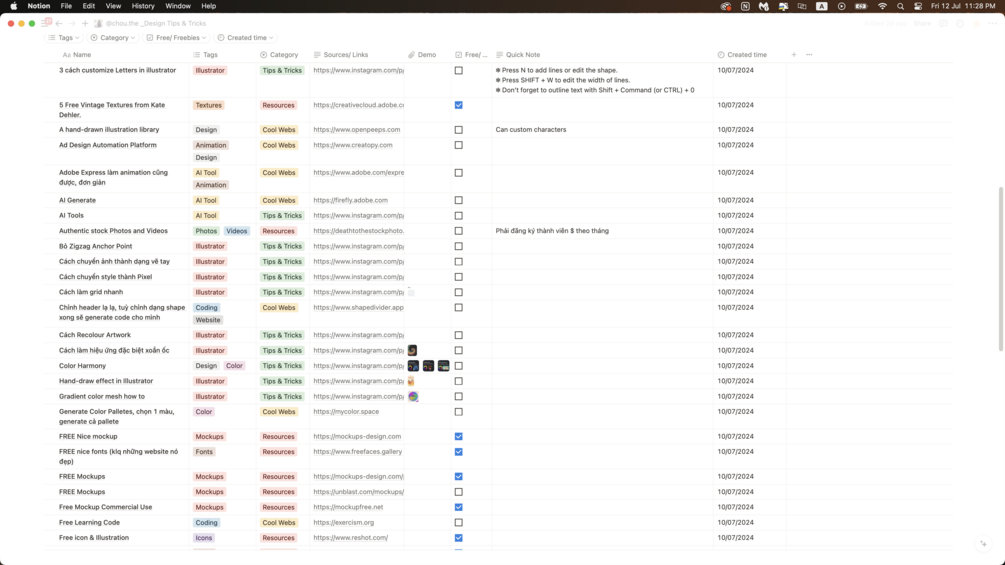Open the spiral demo thumbnail in Cách làm hiệu ứng row
Screen dimensions: 1005x565
[412, 350]
